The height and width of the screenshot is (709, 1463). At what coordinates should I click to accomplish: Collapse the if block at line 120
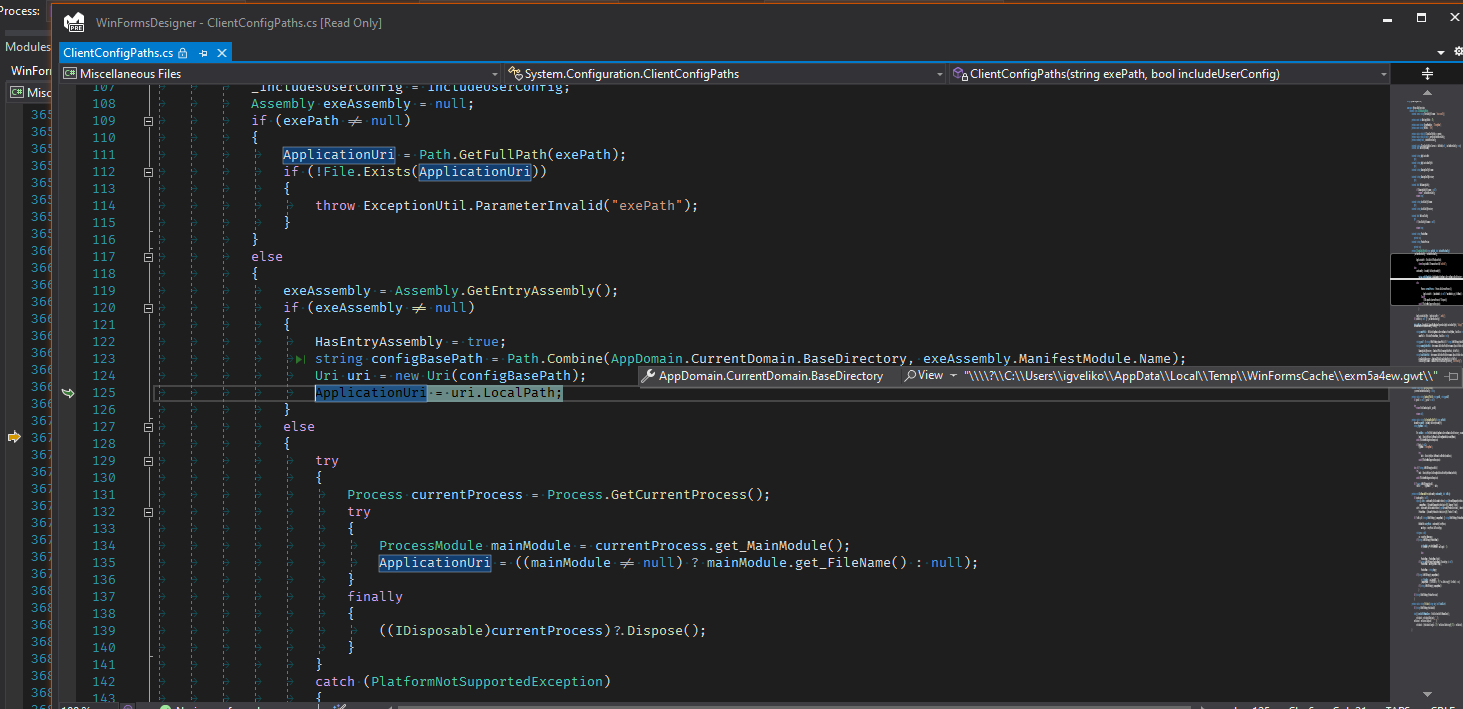[148, 308]
